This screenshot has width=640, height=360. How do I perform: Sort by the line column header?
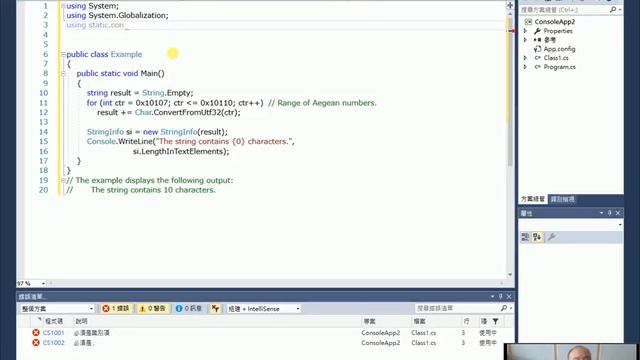click(x=467, y=322)
